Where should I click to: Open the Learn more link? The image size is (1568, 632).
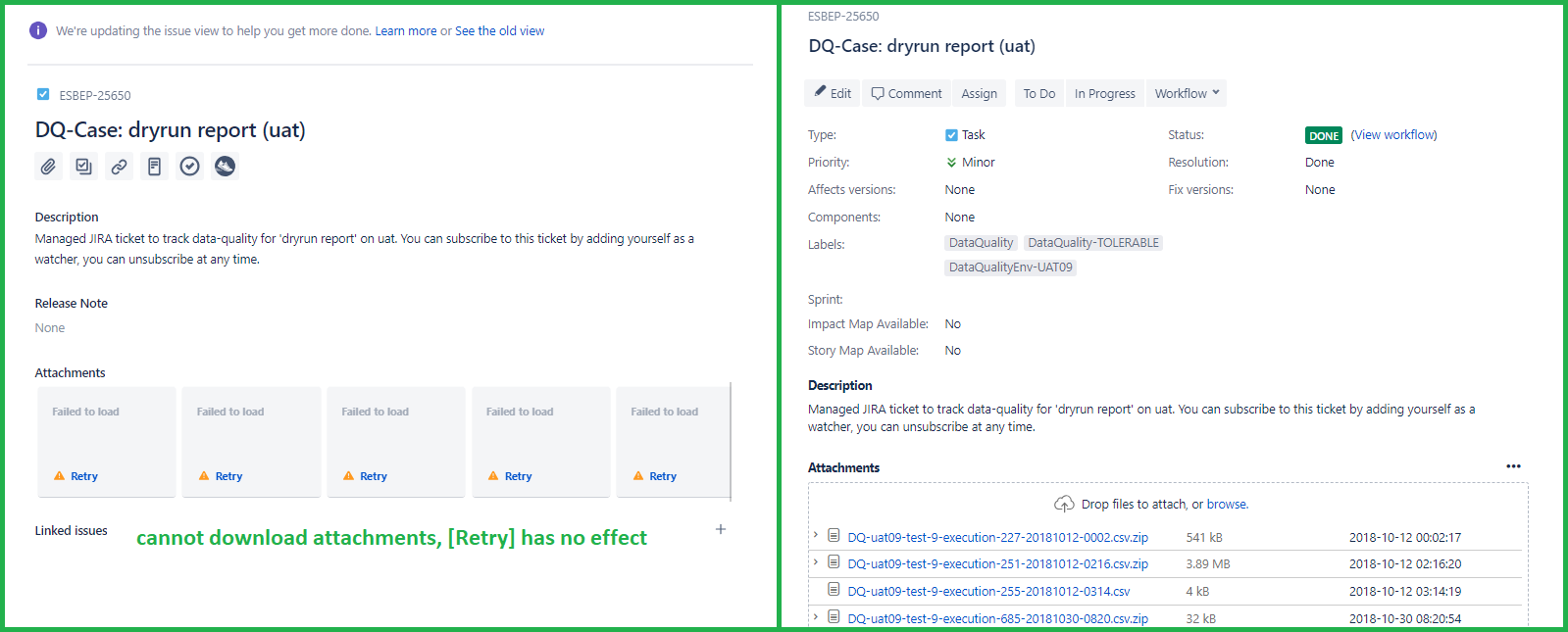(x=406, y=31)
